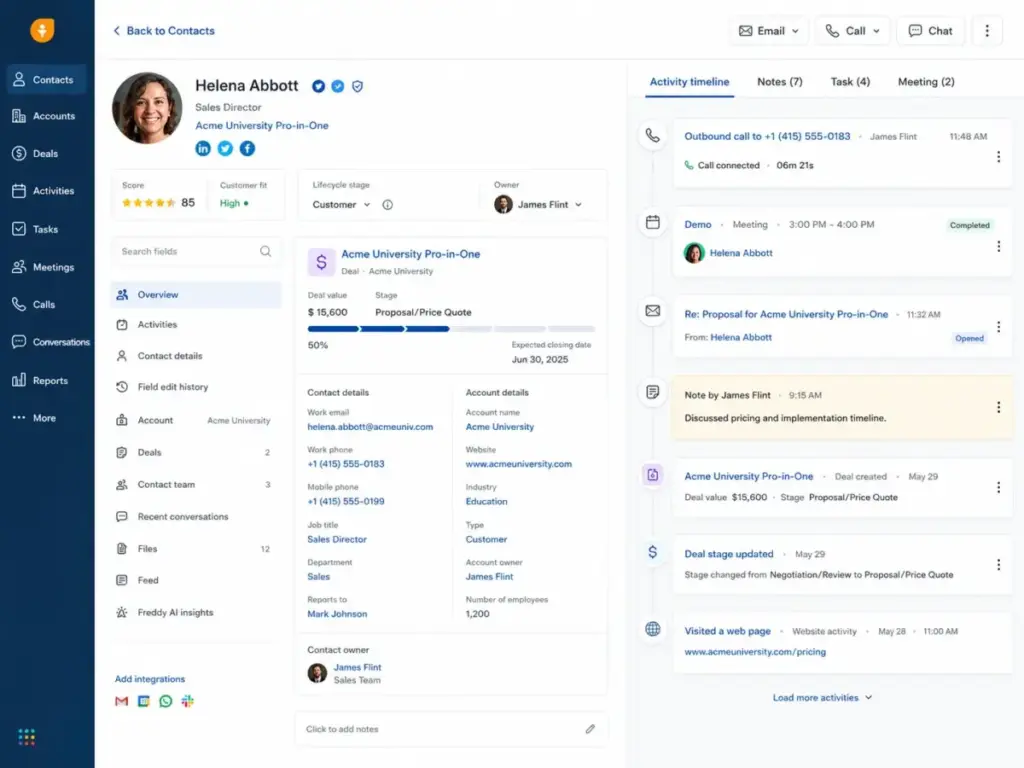Screen dimensions: 1024x768
Task: Click helena.abbott@acmeuniv.com email link
Action: (x=370, y=427)
